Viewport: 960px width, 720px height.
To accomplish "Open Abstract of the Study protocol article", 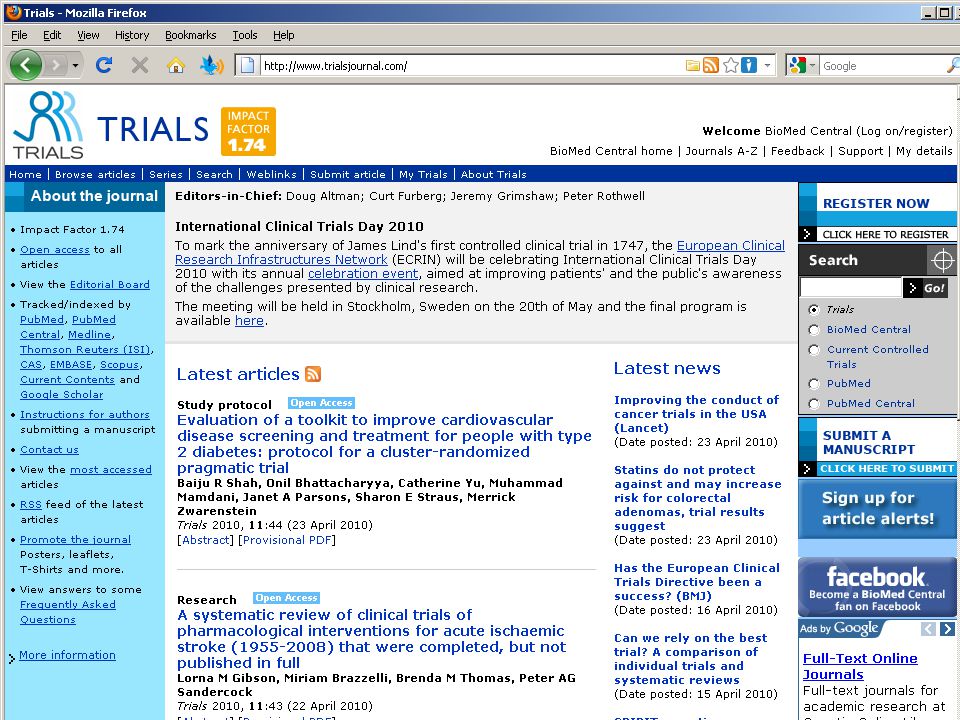I will pyautogui.click(x=206, y=540).
